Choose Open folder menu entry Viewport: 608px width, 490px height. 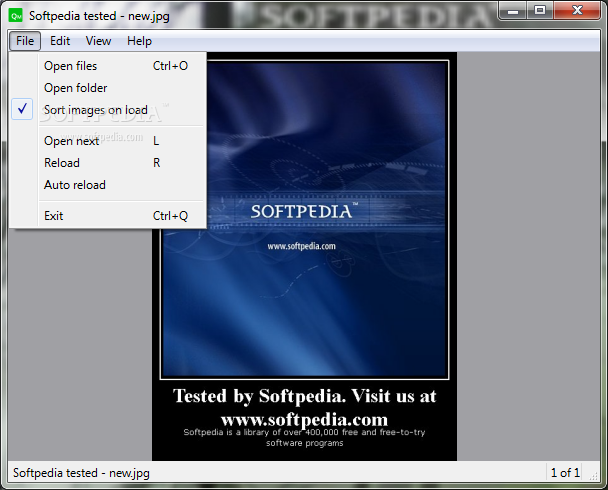coord(108,88)
